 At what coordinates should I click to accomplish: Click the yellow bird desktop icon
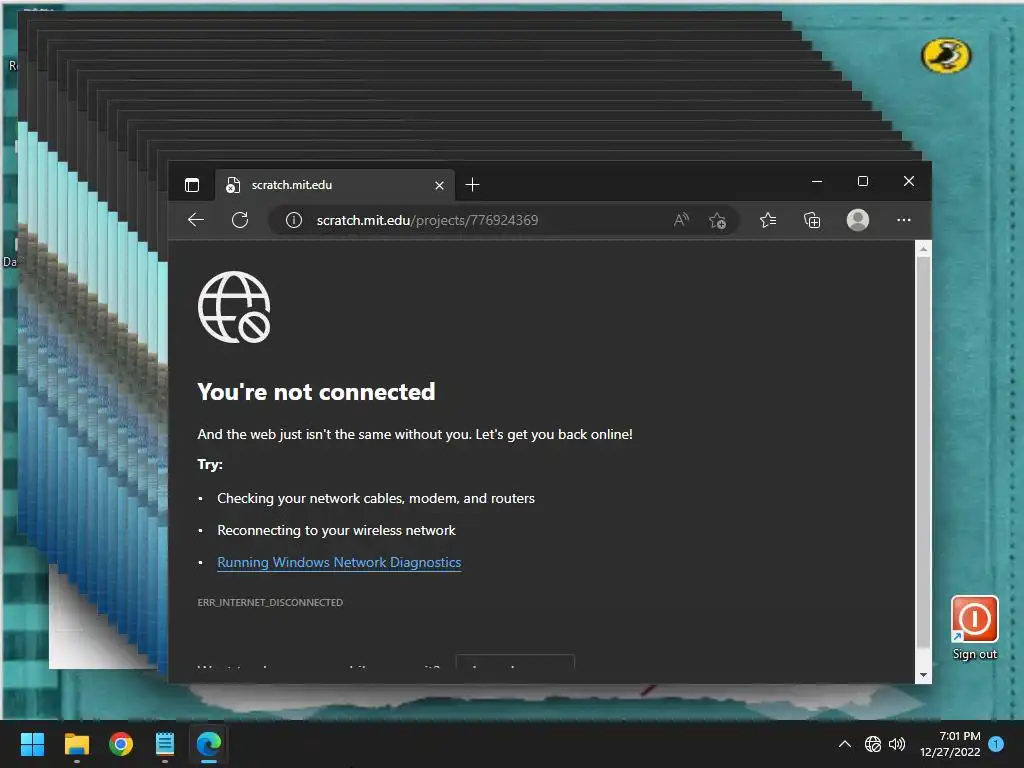946,56
